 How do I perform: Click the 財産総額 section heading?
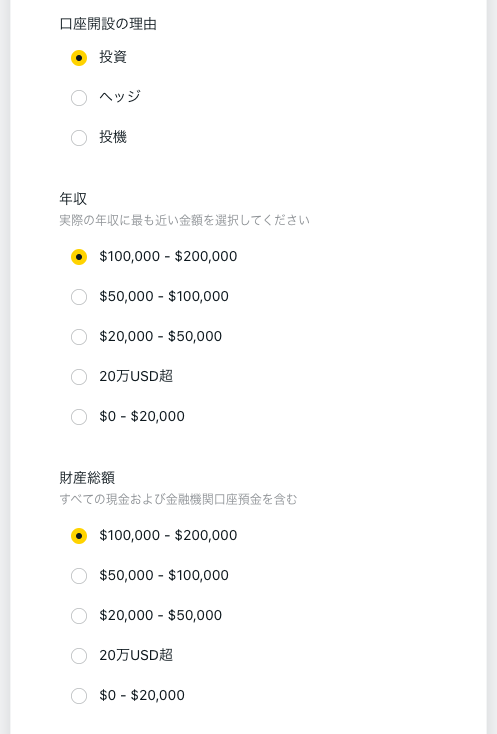coord(87,477)
